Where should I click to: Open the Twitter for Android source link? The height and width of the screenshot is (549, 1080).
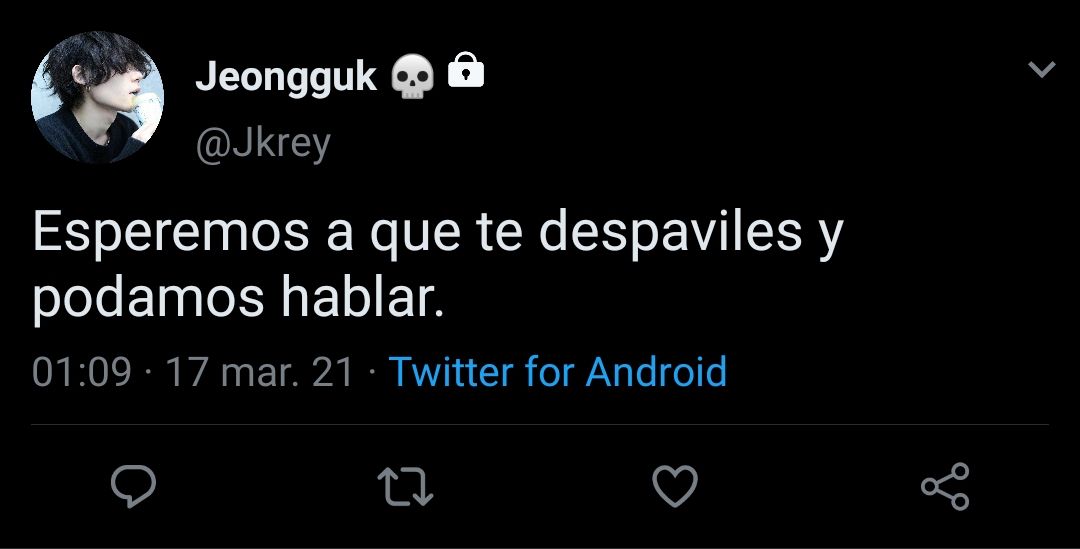tap(558, 372)
